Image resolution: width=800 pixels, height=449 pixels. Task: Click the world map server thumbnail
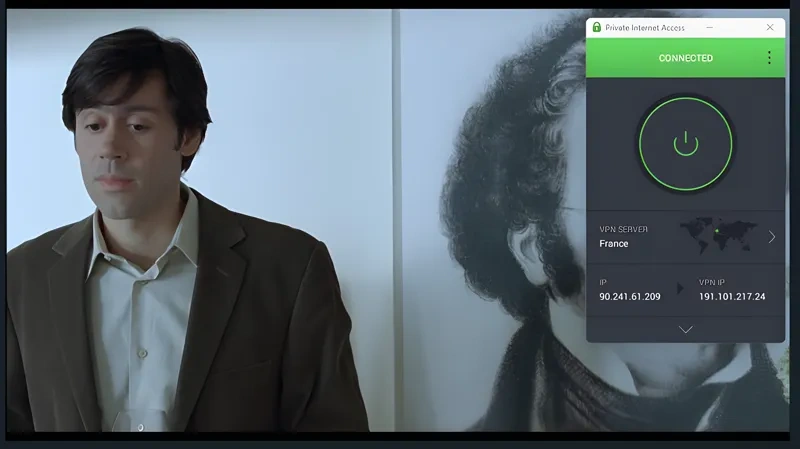[x=717, y=236]
